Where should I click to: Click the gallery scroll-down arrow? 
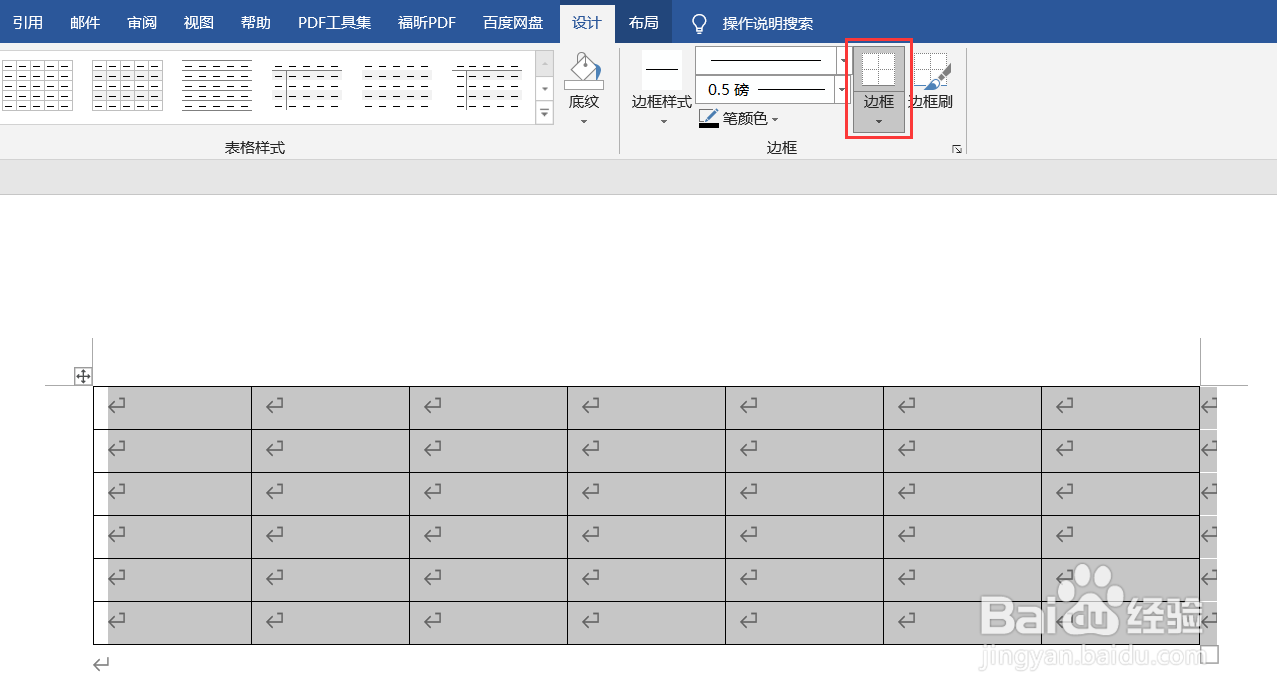pos(544,88)
